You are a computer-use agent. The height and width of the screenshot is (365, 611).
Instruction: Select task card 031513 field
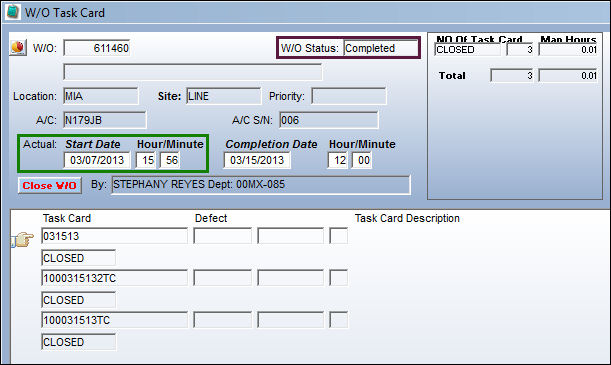tap(114, 236)
